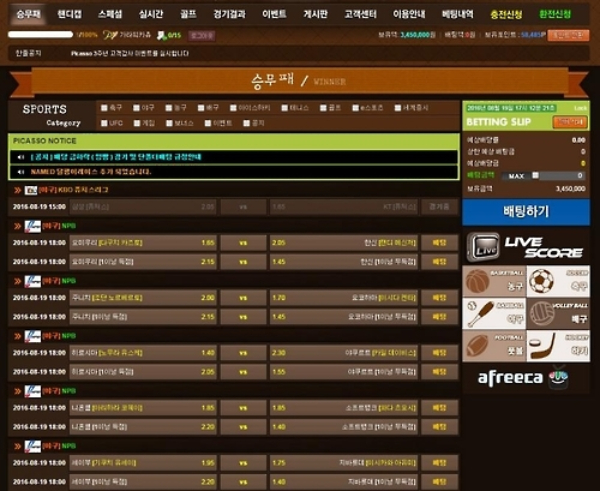Open the 경기결과 menu tab
The height and width of the screenshot is (491, 600).
(229, 14)
